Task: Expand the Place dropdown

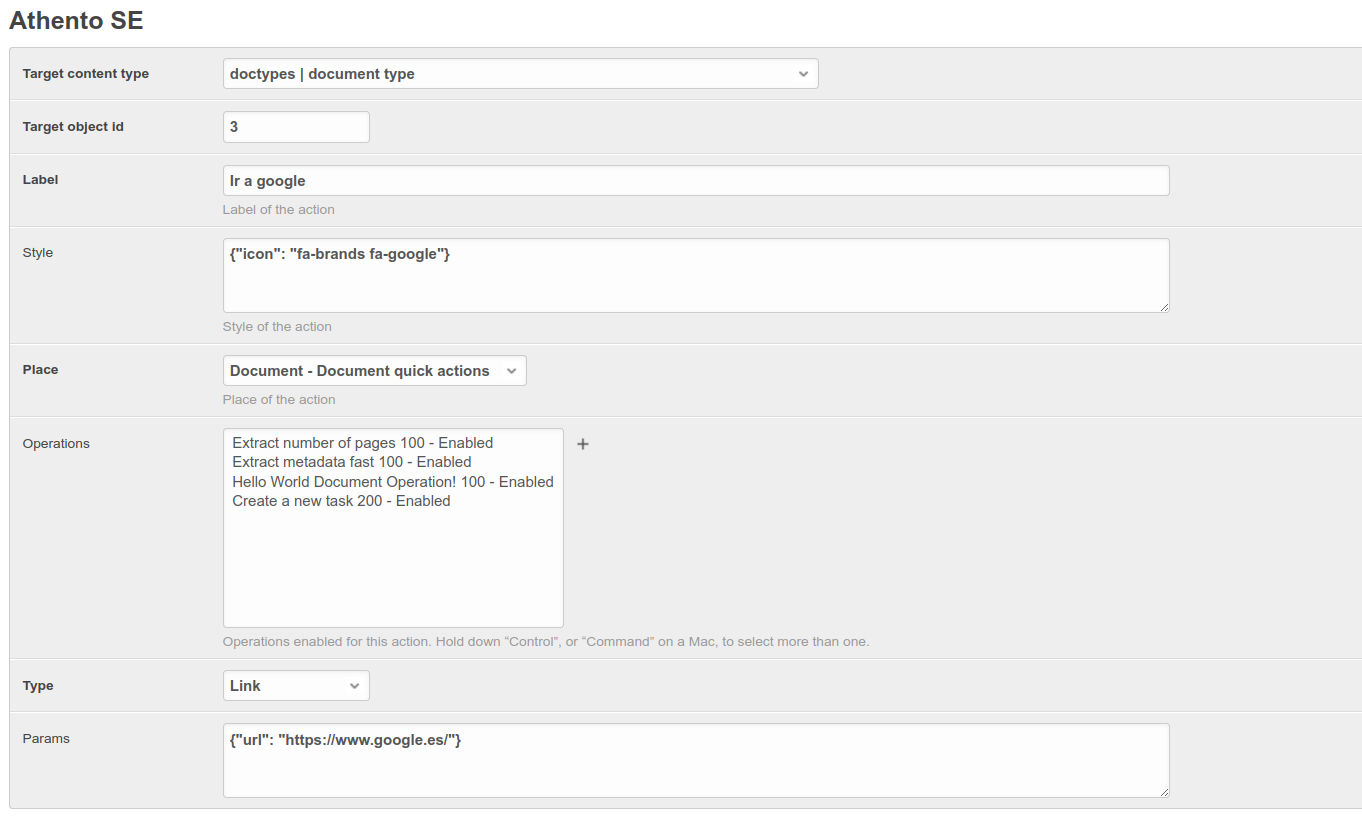Action: tap(374, 371)
